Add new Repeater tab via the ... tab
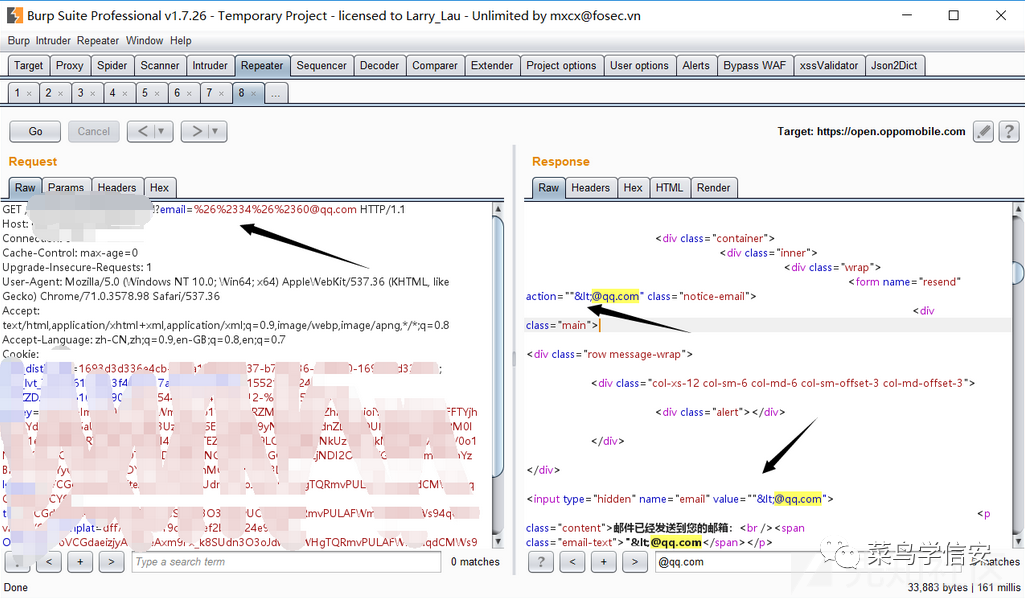The width and height of the screenshot is (1025, 599). pyautogui.click(x=276, y=94)
